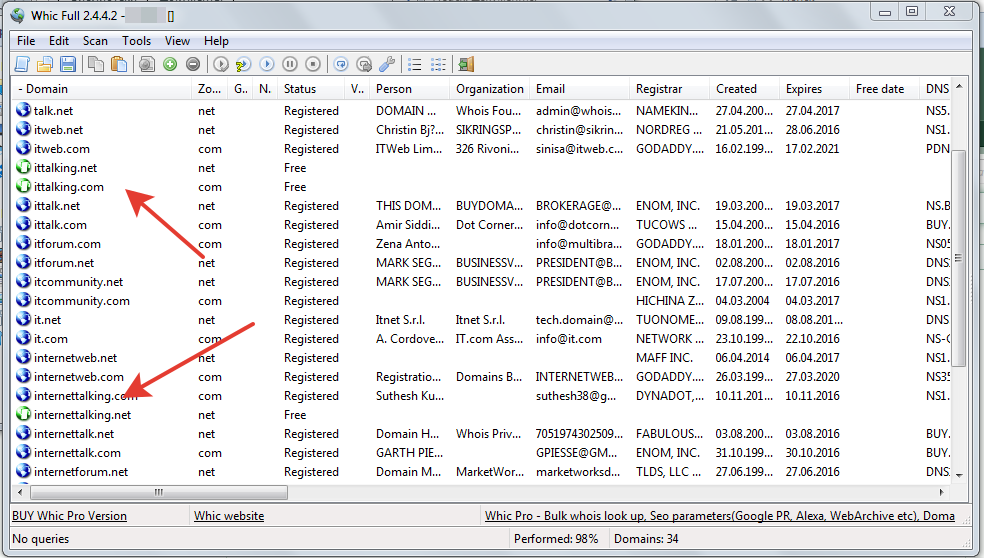Select the ittalking.com domain row

pyautogui.click(x=69, y=187)
